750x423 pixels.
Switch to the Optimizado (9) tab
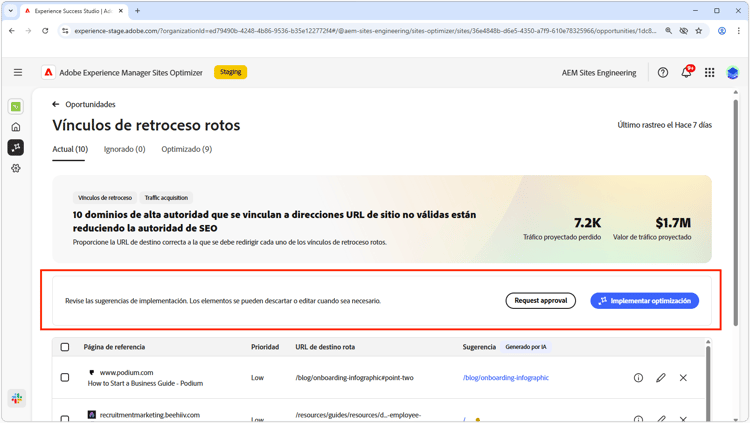[187, 149]
